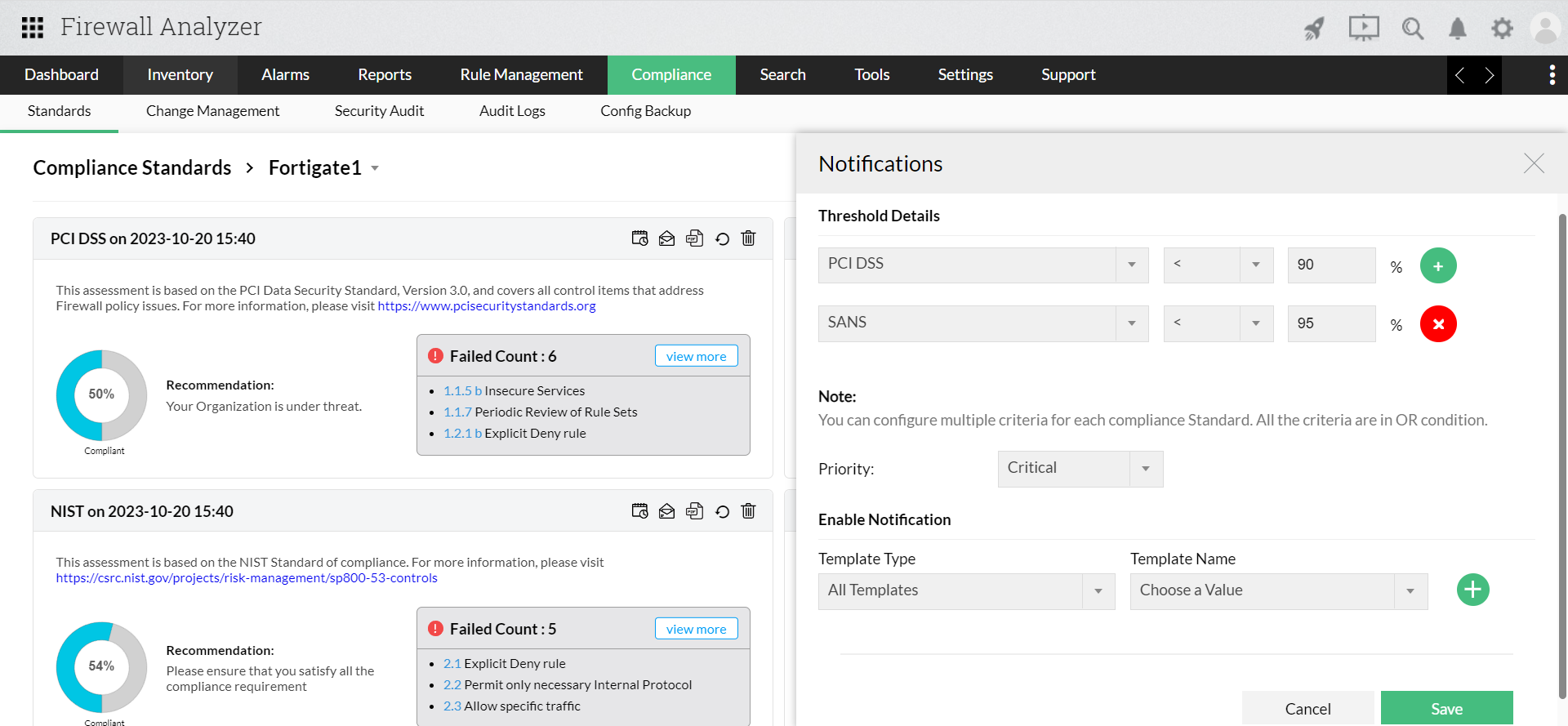Click the SANS threshold value field
The height and width of the screenshot is (726, 1568).
click(x=1330, y=323)
